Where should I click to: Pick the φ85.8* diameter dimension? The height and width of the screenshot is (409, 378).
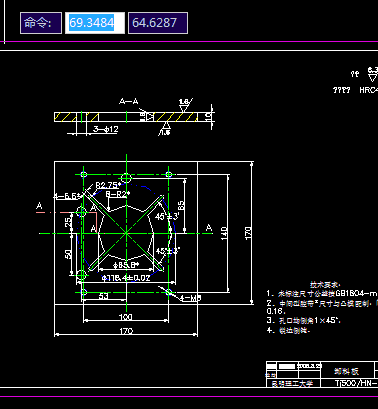tap(126, 265)
